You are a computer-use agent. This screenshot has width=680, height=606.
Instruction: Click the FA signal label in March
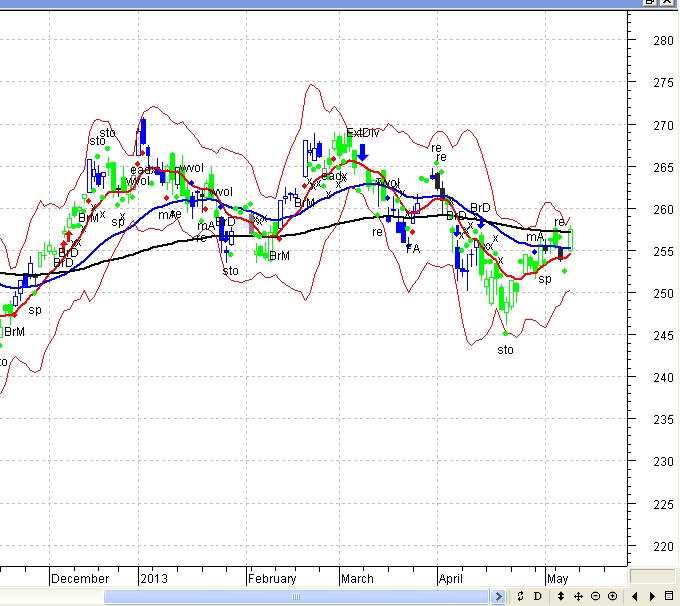tap(413, 248)
